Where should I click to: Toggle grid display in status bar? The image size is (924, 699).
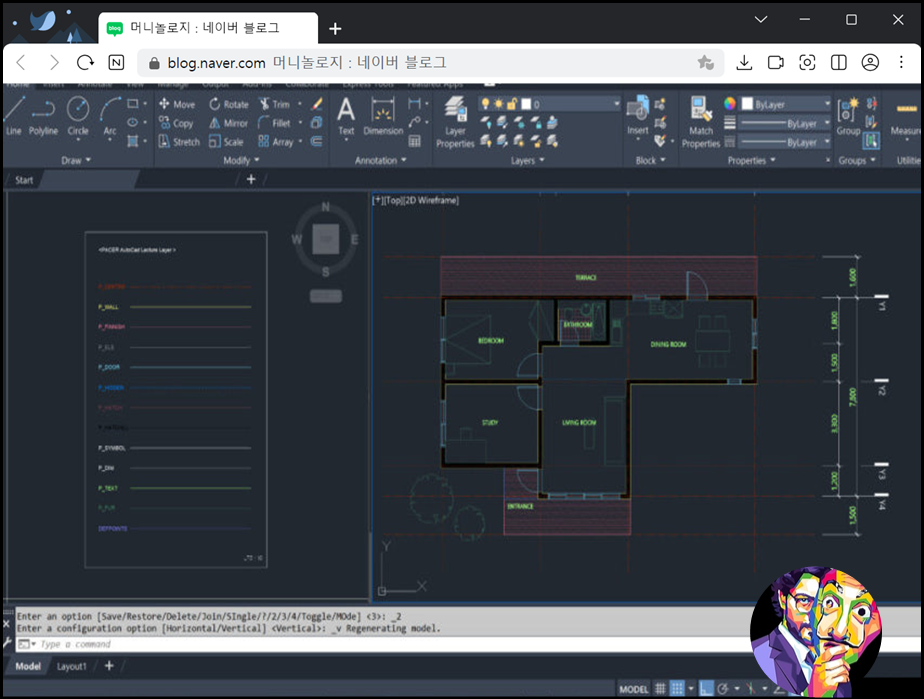pyautogui.click(x=660, y=688)
